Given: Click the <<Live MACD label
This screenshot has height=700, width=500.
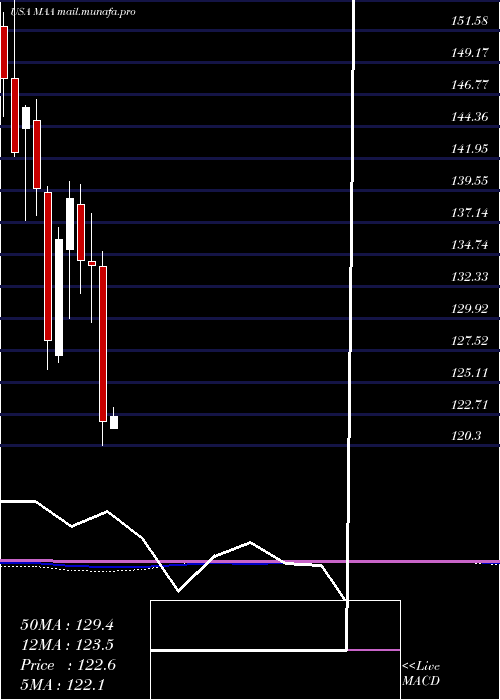Looking at the screenshot, I should coord(421,674).
